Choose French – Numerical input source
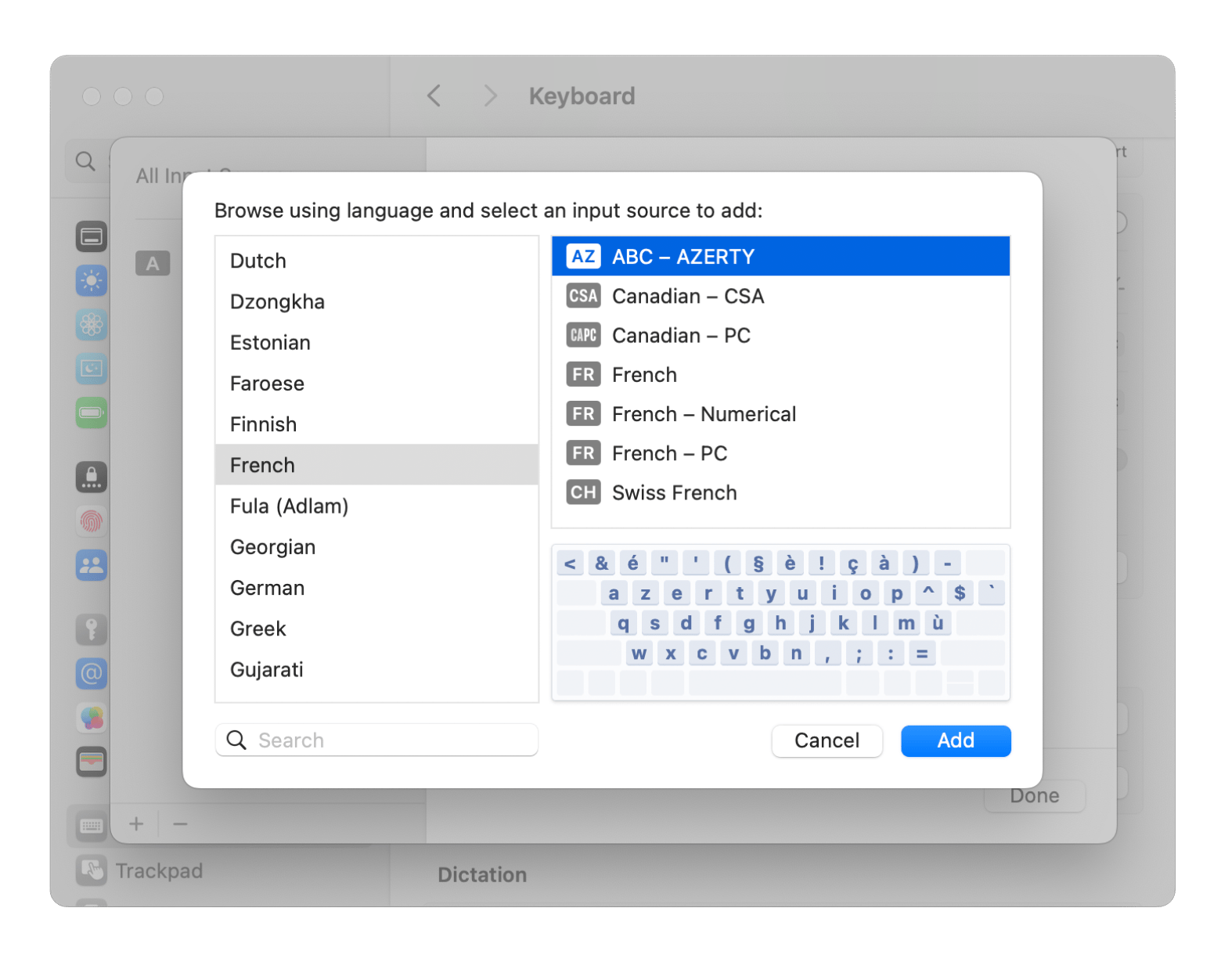The width and height of the screenshot is (1221, 980). tap(780, 413)
